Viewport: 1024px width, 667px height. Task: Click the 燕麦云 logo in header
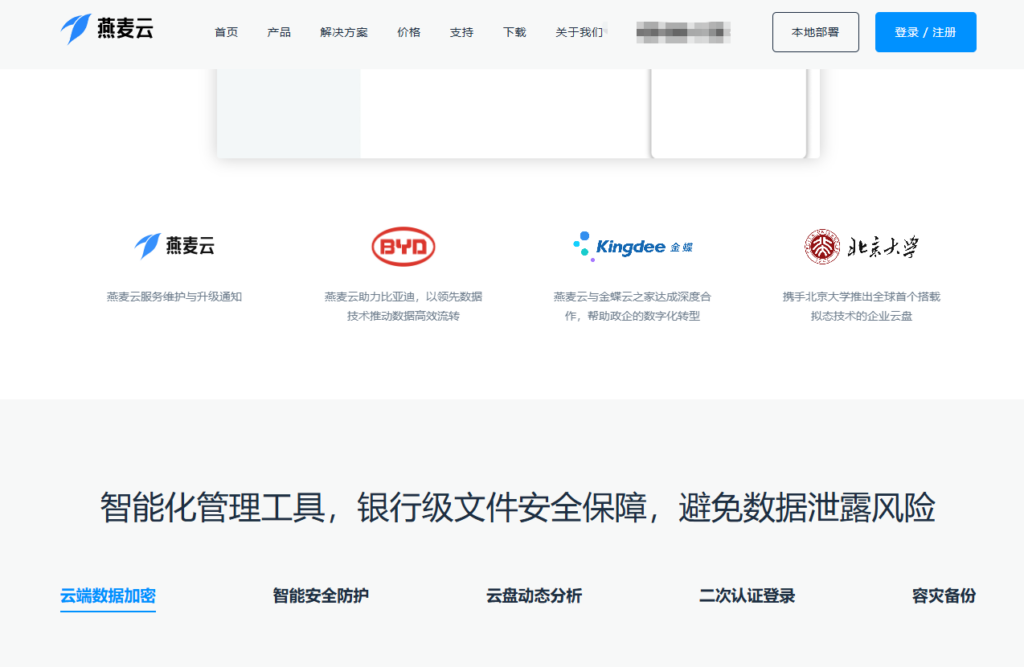106,30
